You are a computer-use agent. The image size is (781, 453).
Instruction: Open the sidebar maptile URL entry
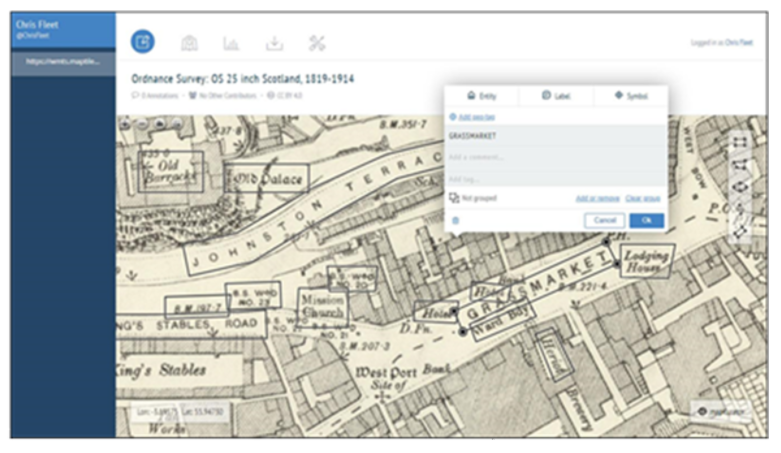point(63,62)
